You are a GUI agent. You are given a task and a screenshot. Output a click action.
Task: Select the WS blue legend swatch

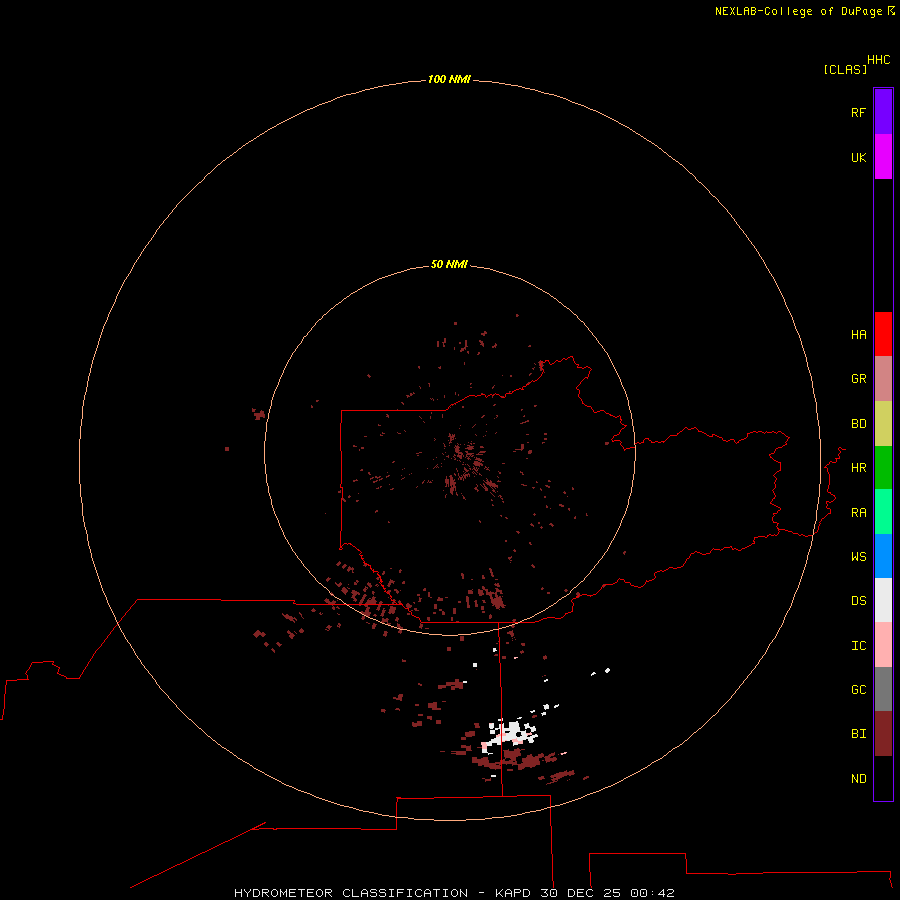pyautogui.click(x=883, y=556)
